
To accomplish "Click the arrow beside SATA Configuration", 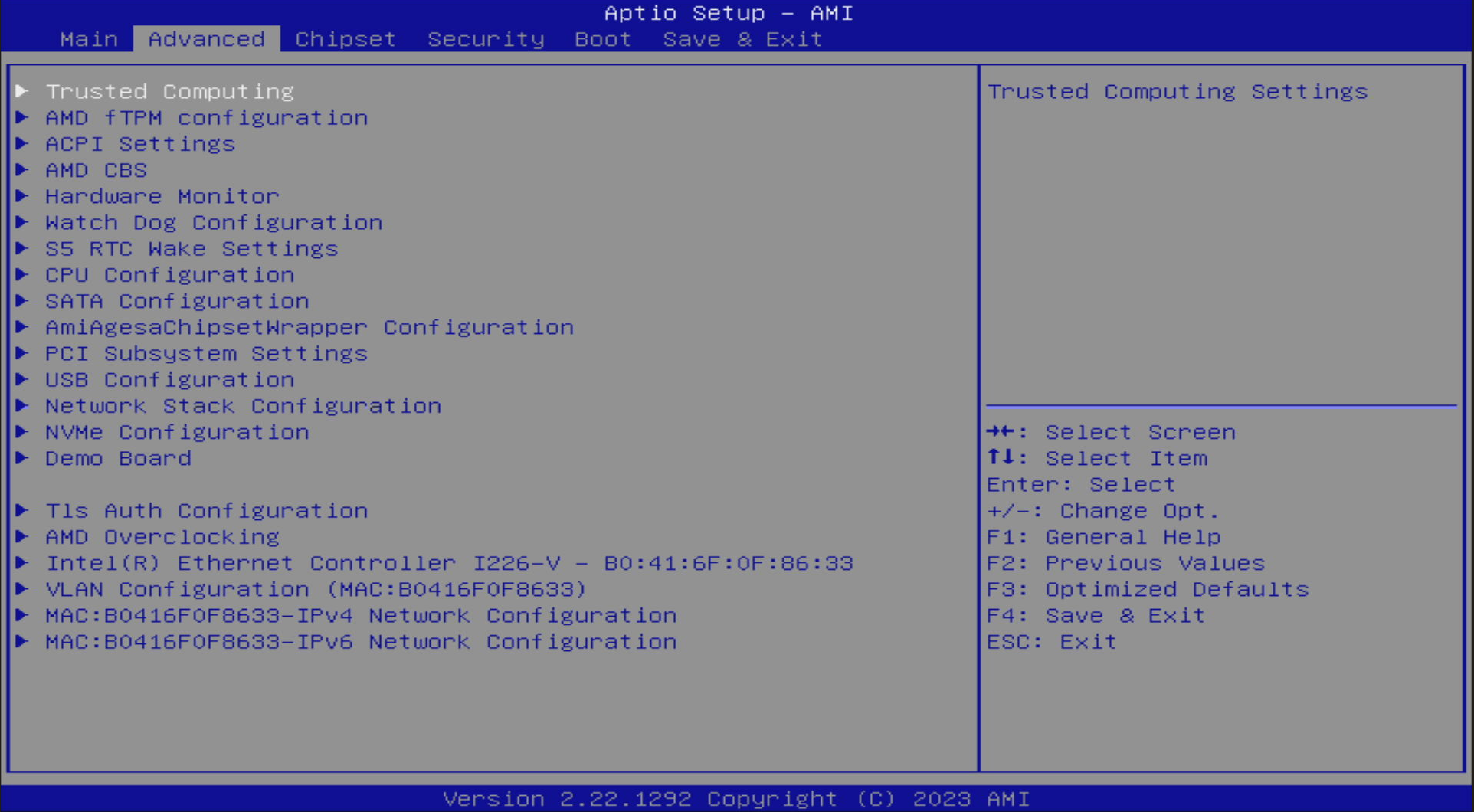I will 22,300.
